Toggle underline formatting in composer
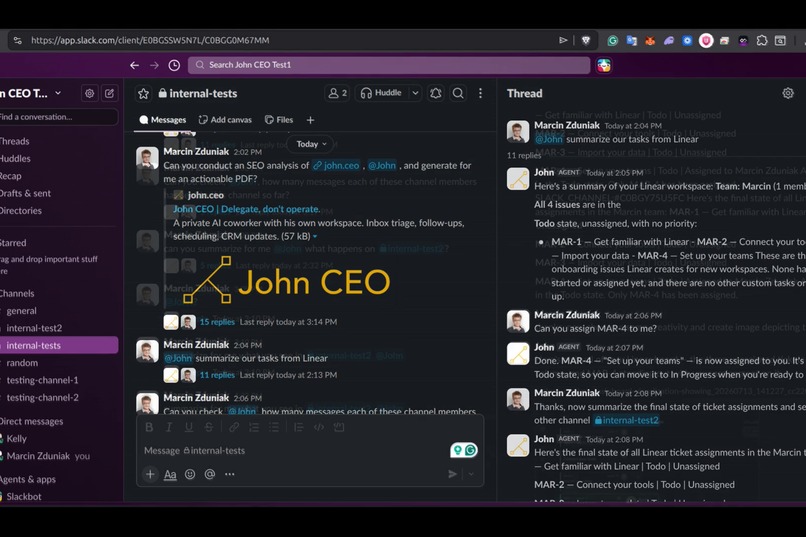Image resolution: width=806 pixels, height=537 pixels. 189,427
